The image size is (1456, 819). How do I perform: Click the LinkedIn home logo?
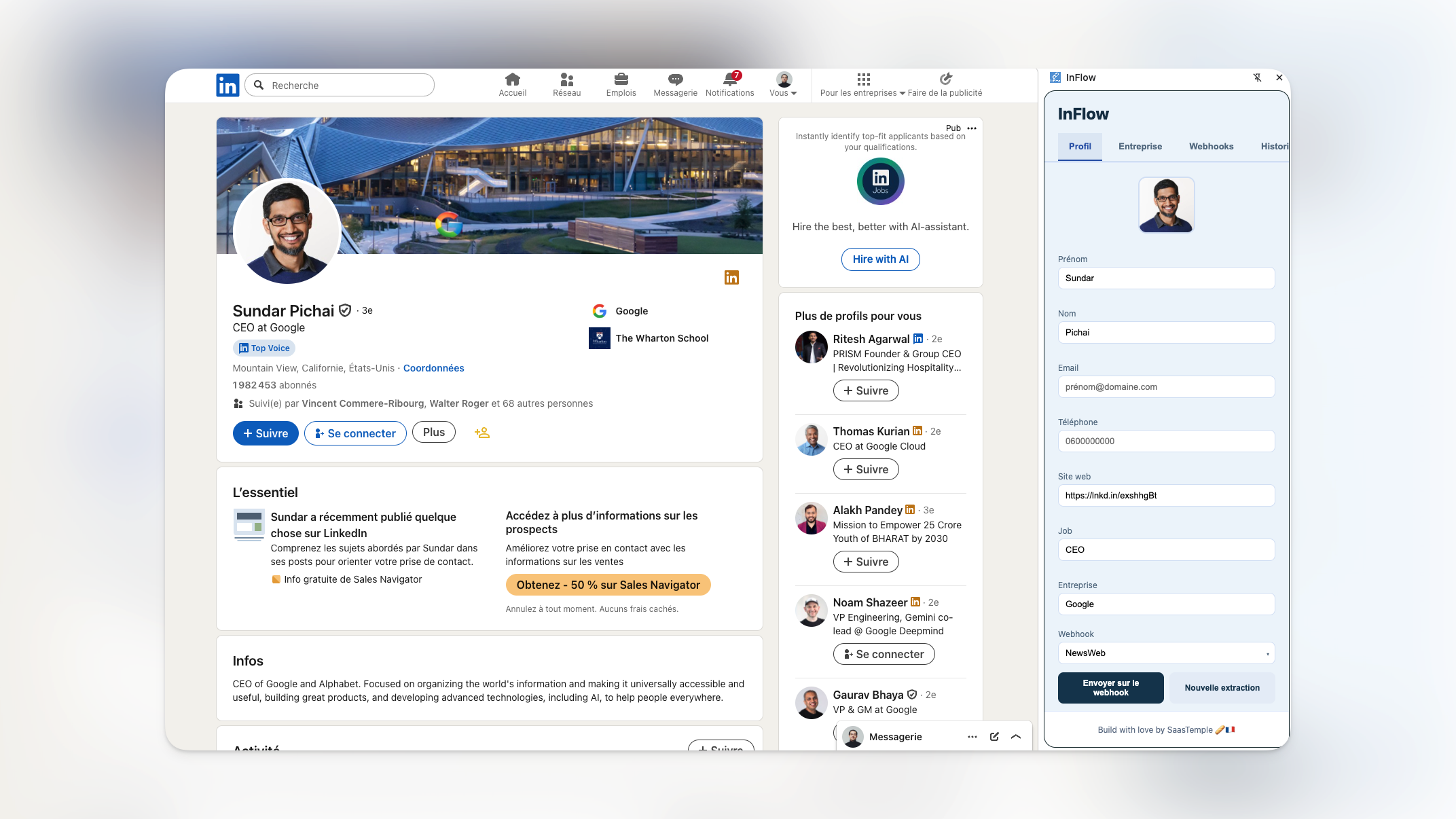[x=227, y=85]
